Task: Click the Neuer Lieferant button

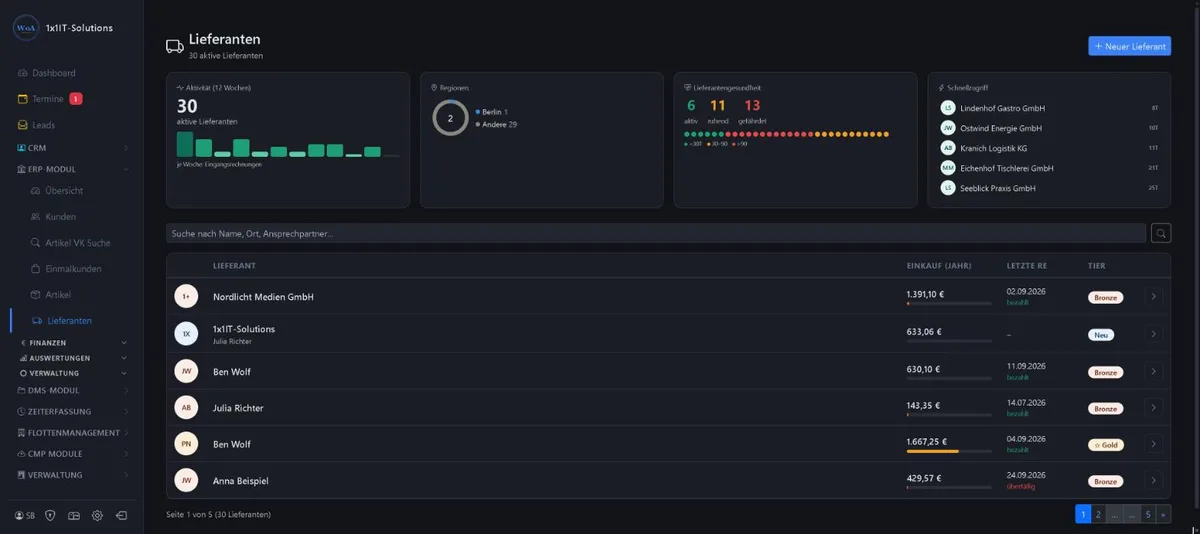Action: [x=1129, y=46]
